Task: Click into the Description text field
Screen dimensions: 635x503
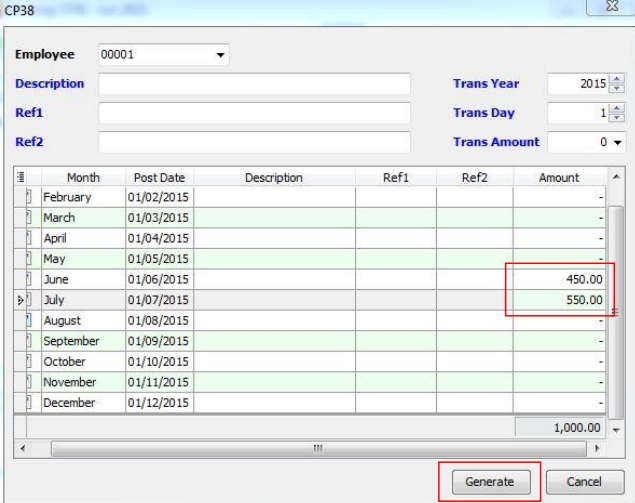Action: 254,84
